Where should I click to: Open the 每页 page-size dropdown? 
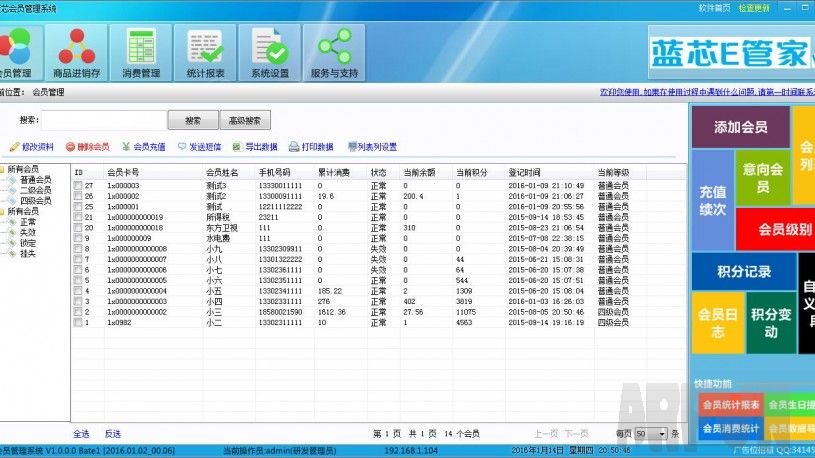tap(650, 434)
